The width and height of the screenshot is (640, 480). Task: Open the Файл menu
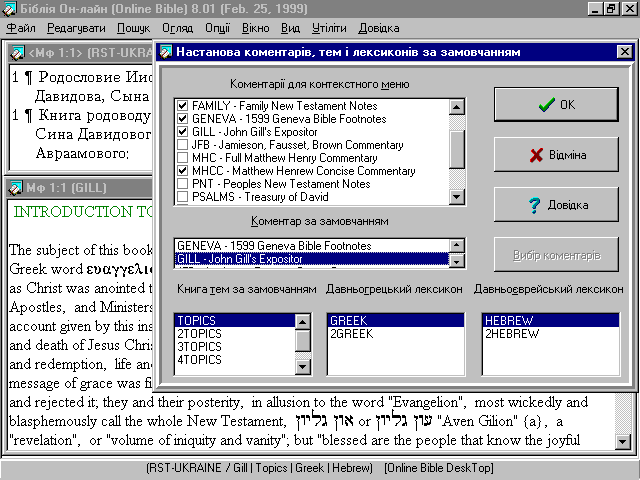[20, 29]
